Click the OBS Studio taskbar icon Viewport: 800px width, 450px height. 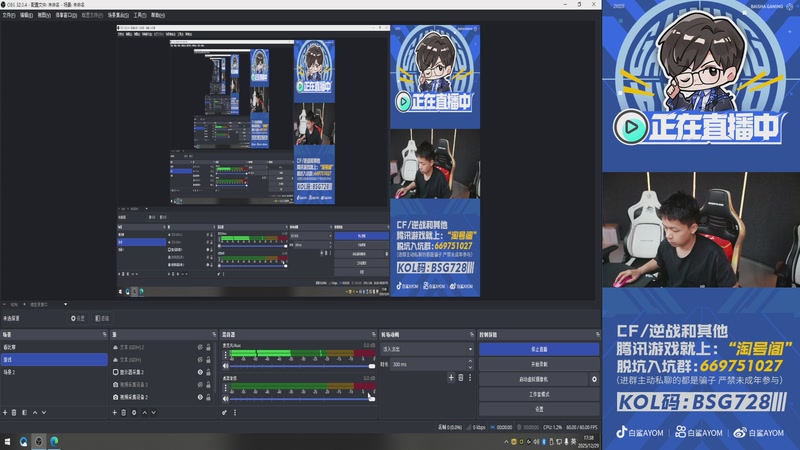click(39, 441)
